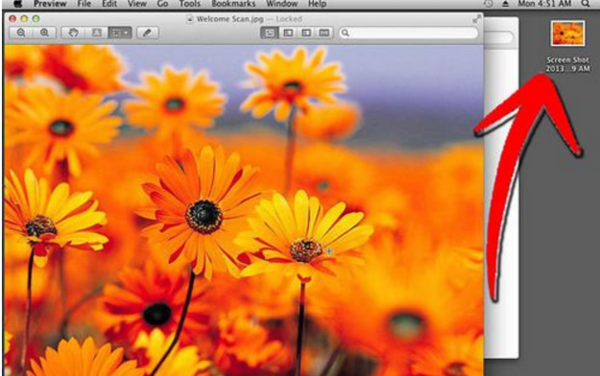Screen dimensions: 600x376
Task: Open the View menu
Action: (137, 4)
